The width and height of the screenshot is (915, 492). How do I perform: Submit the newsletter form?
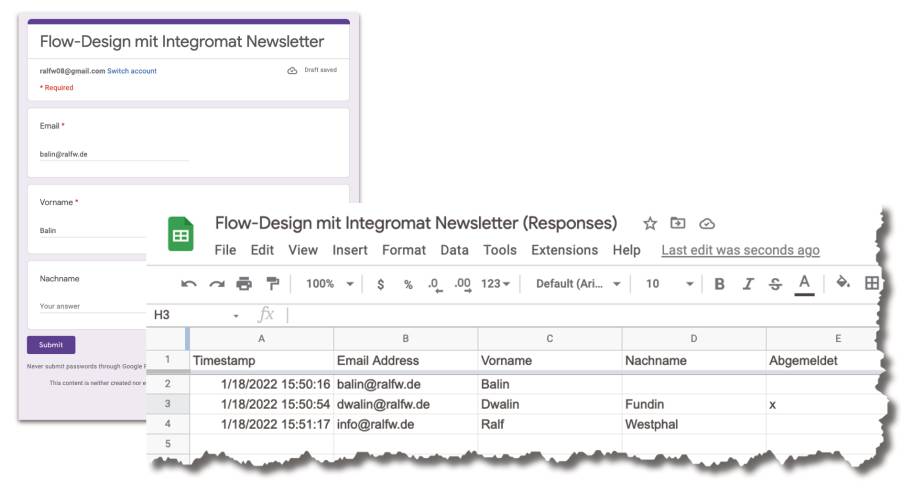51,345
